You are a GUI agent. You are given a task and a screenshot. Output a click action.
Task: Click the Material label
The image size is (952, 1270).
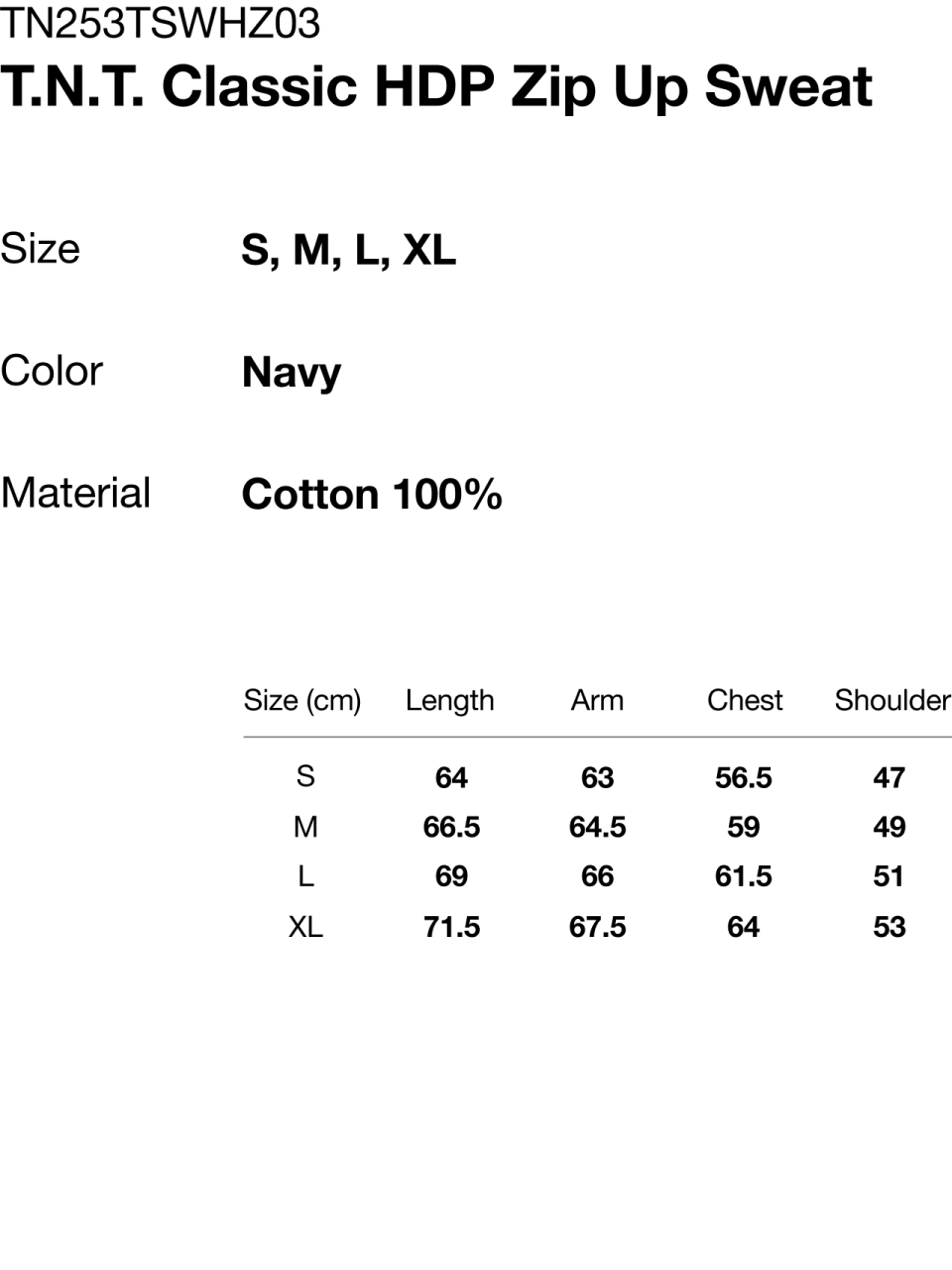pos(75,493)
